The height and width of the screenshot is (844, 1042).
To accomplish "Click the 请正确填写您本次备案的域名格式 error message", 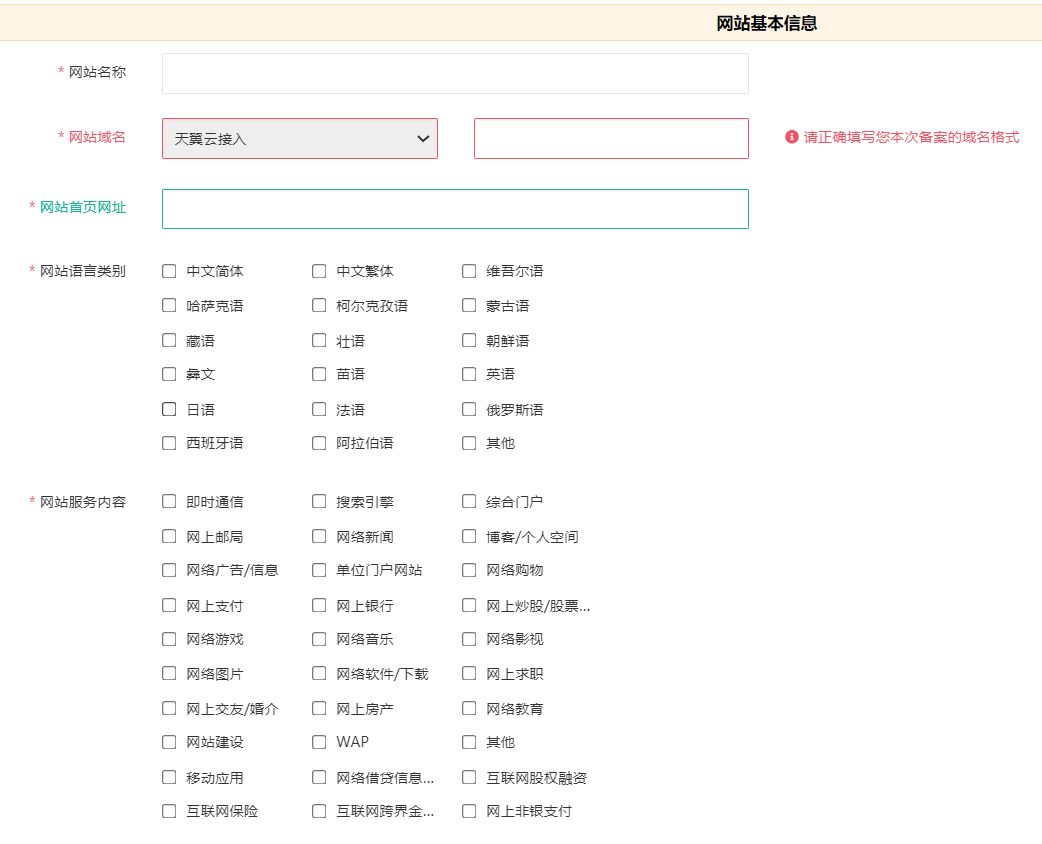I will pos(911,137).
